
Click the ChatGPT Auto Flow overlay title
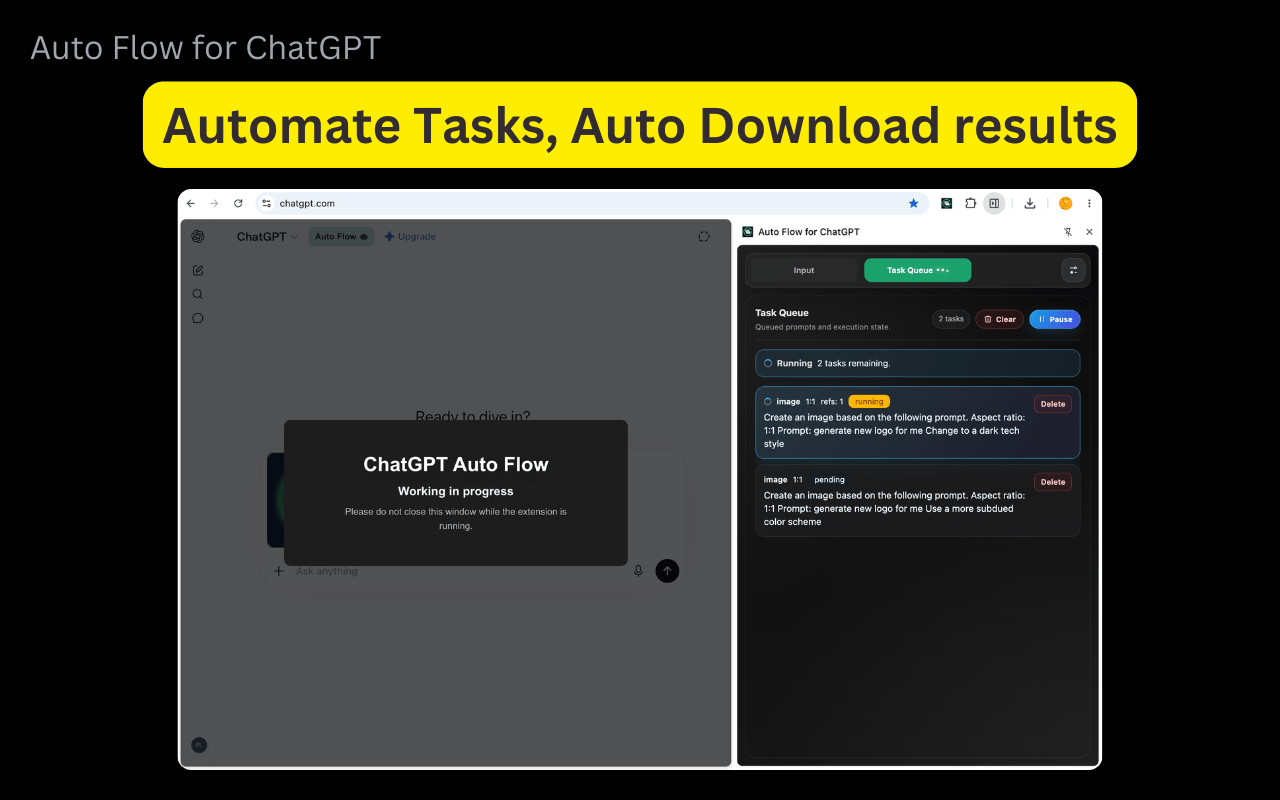click(456, 464)
